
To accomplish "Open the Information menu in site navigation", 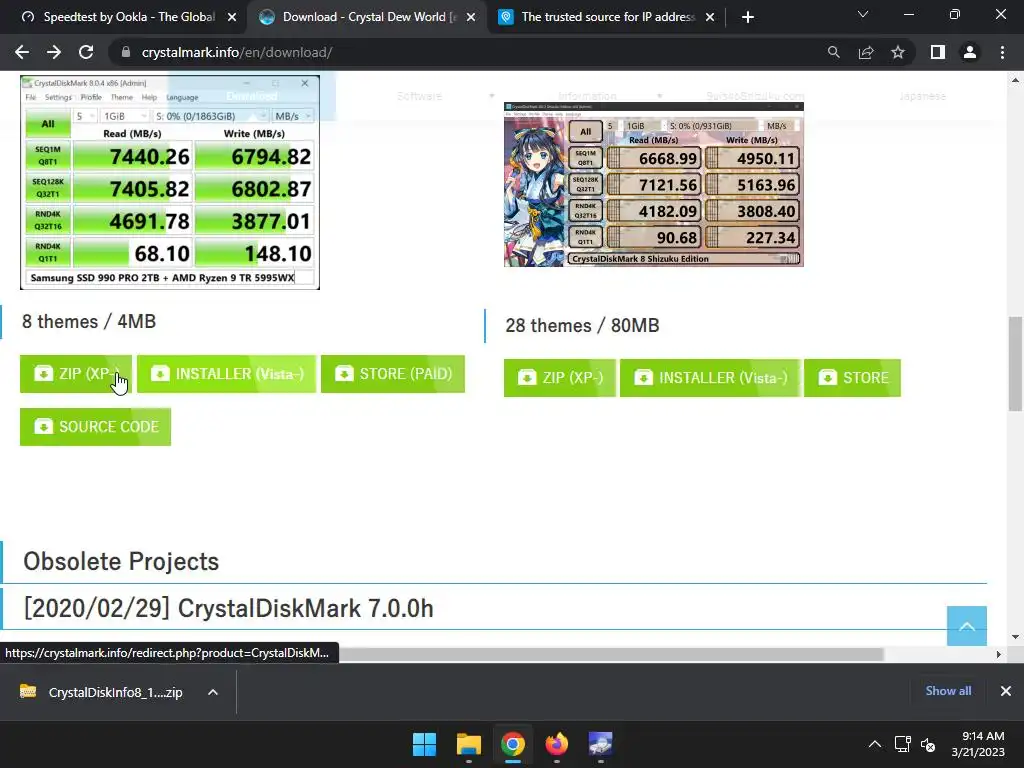I will [587, 96].
